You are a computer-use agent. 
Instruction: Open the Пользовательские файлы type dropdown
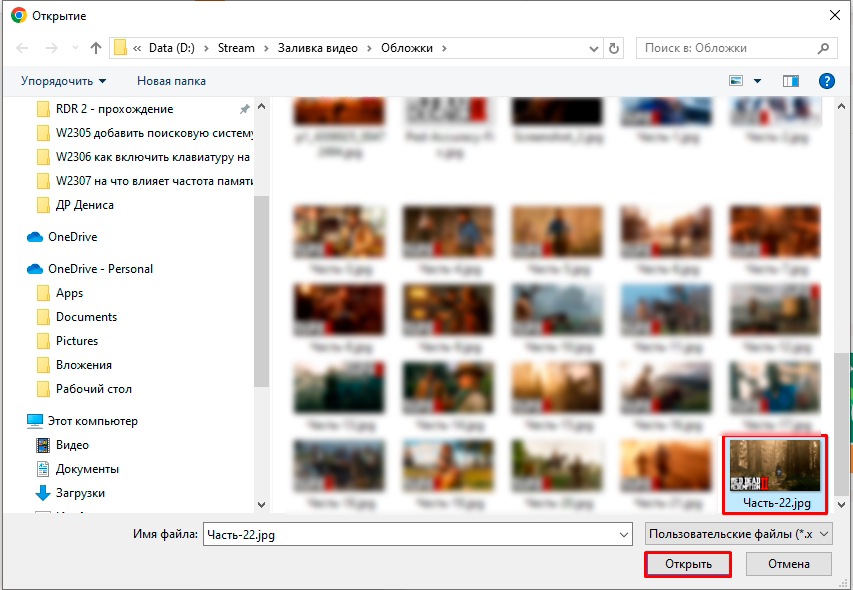click(x=738, y=534)
